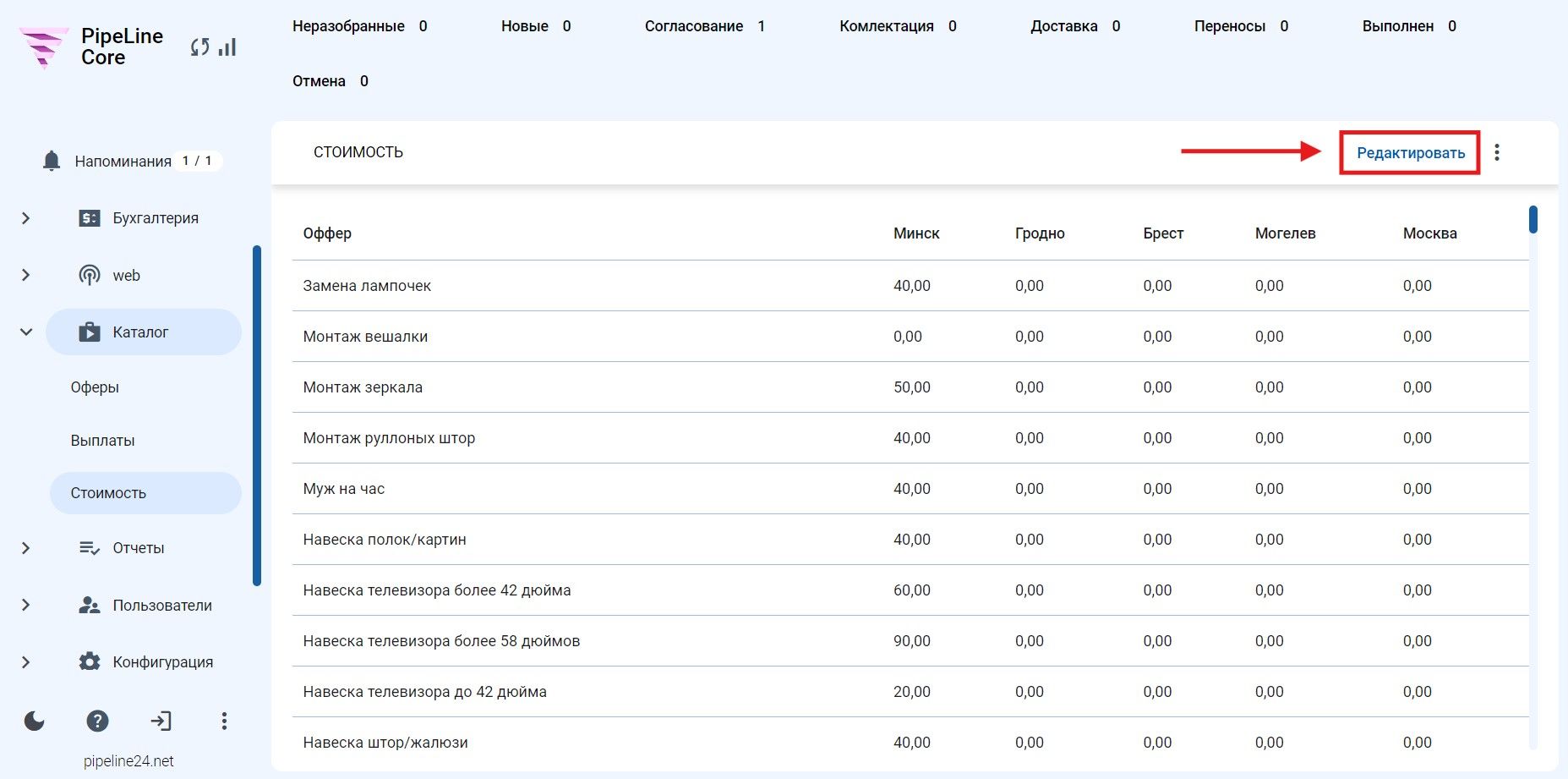Select the Муж на час offer
The width and height of the screenshot is (1568, 779).
click(344, 489)
